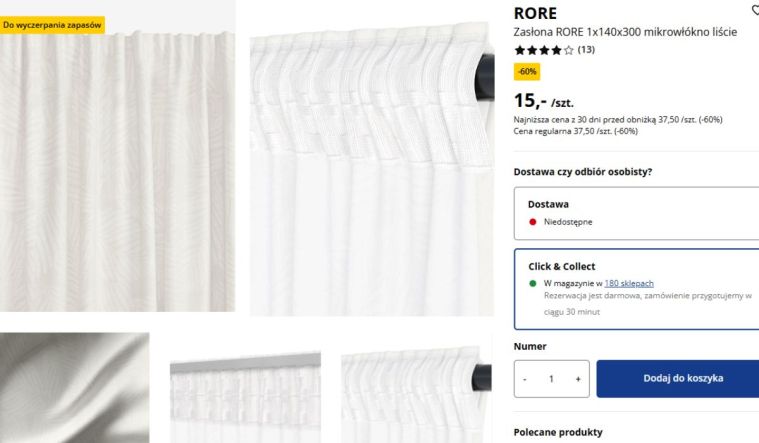
Task: Click Dodaj do koszyka button
Action: tap(678, 379)
